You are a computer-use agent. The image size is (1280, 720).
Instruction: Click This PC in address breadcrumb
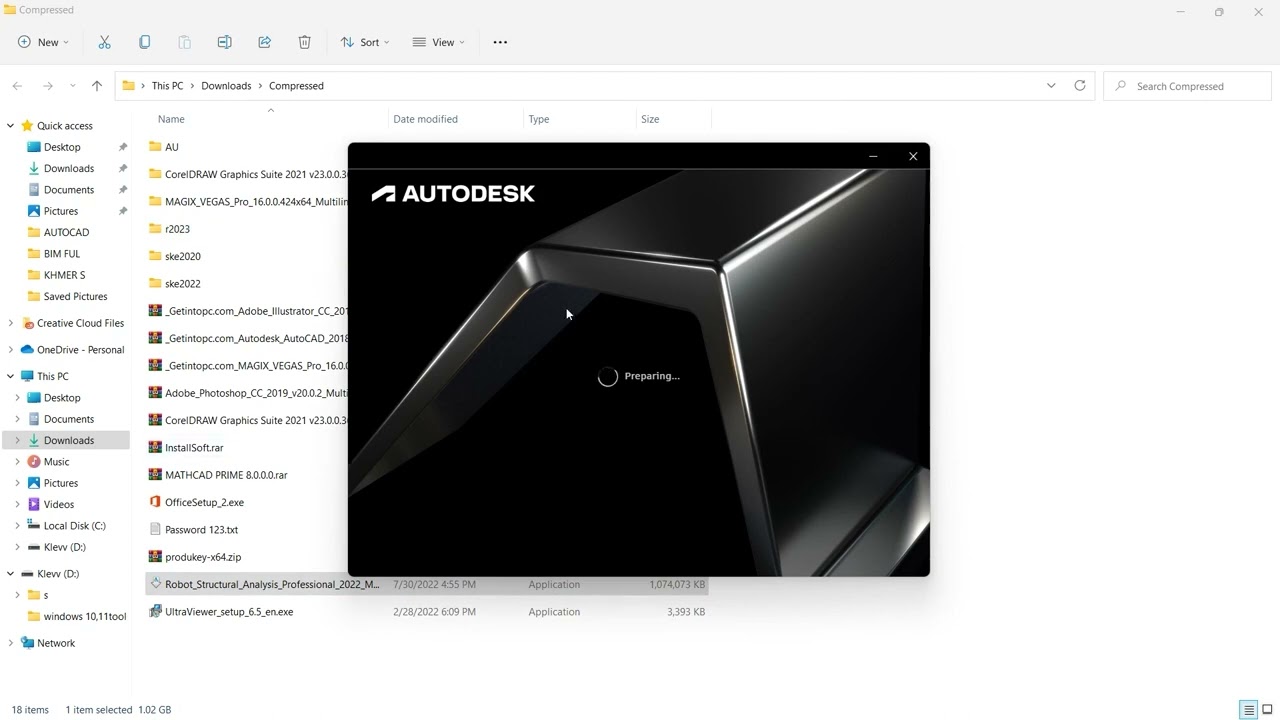point(167,86)
